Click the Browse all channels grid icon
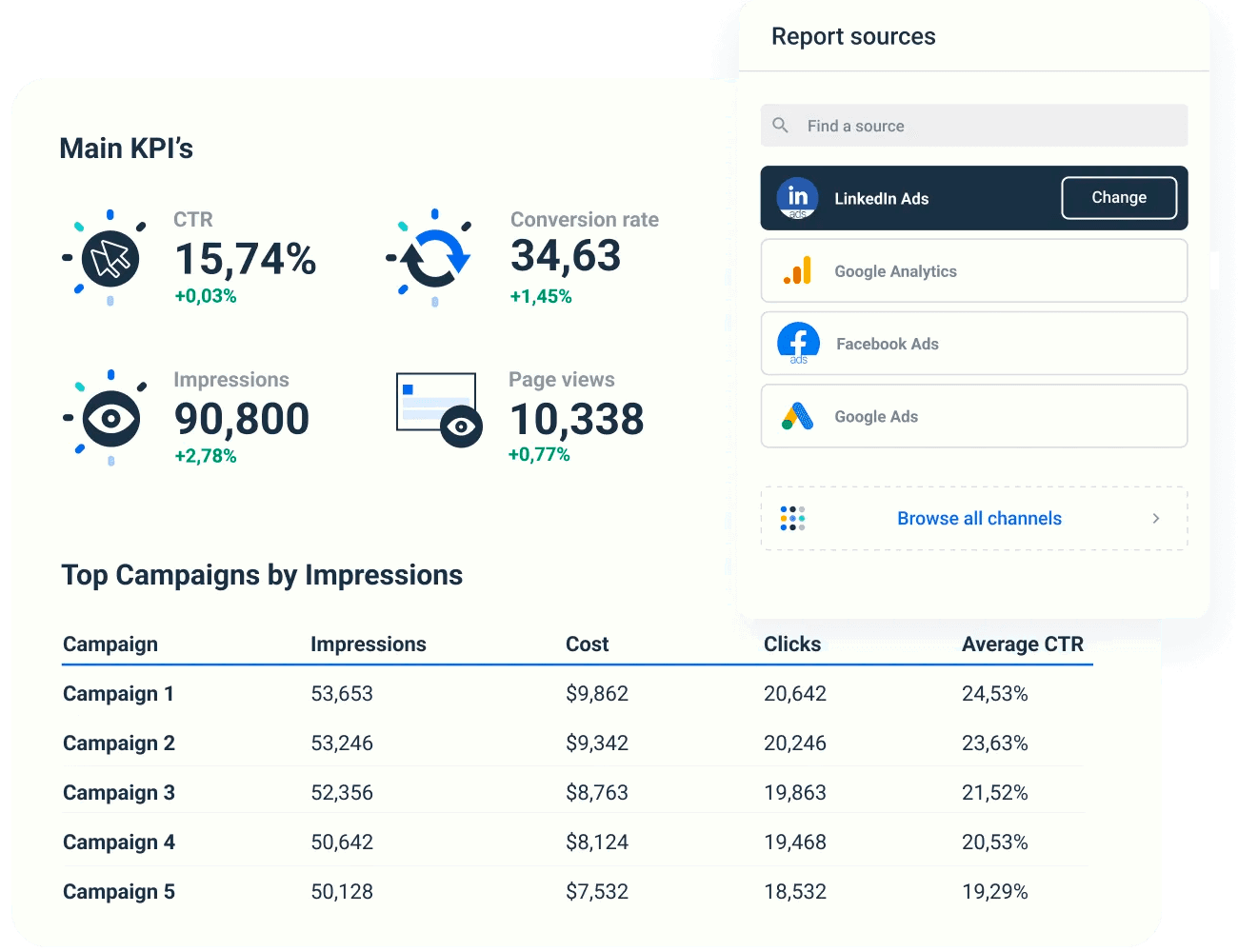Viewport: 1238px width, 952px height. click(792, 518)
